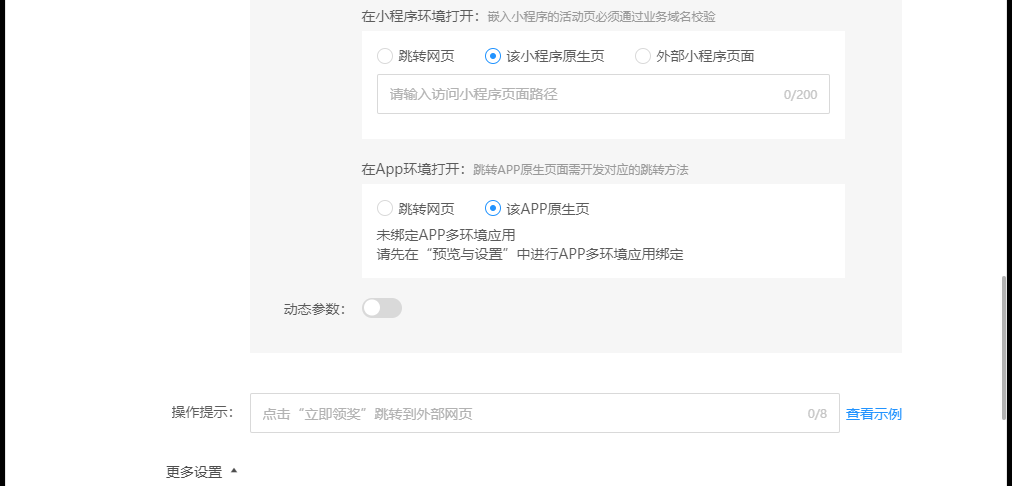Open the 查看示例 link

click(x=874, y=414)
